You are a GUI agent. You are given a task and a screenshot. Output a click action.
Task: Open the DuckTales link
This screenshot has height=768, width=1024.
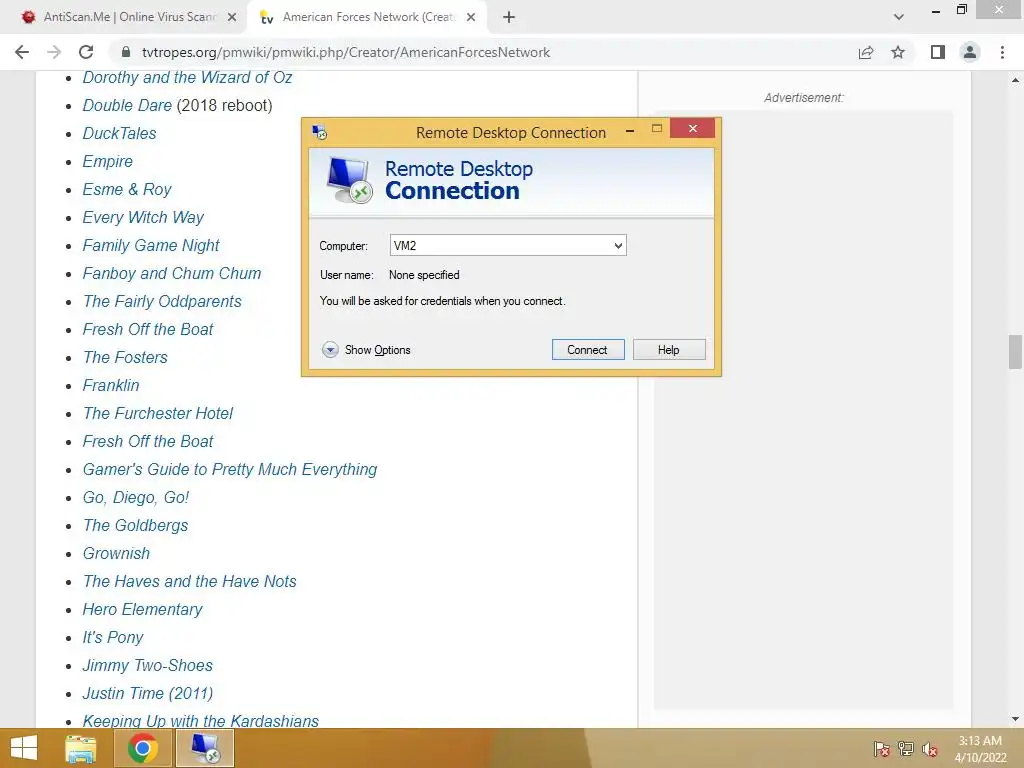[120, 134]
